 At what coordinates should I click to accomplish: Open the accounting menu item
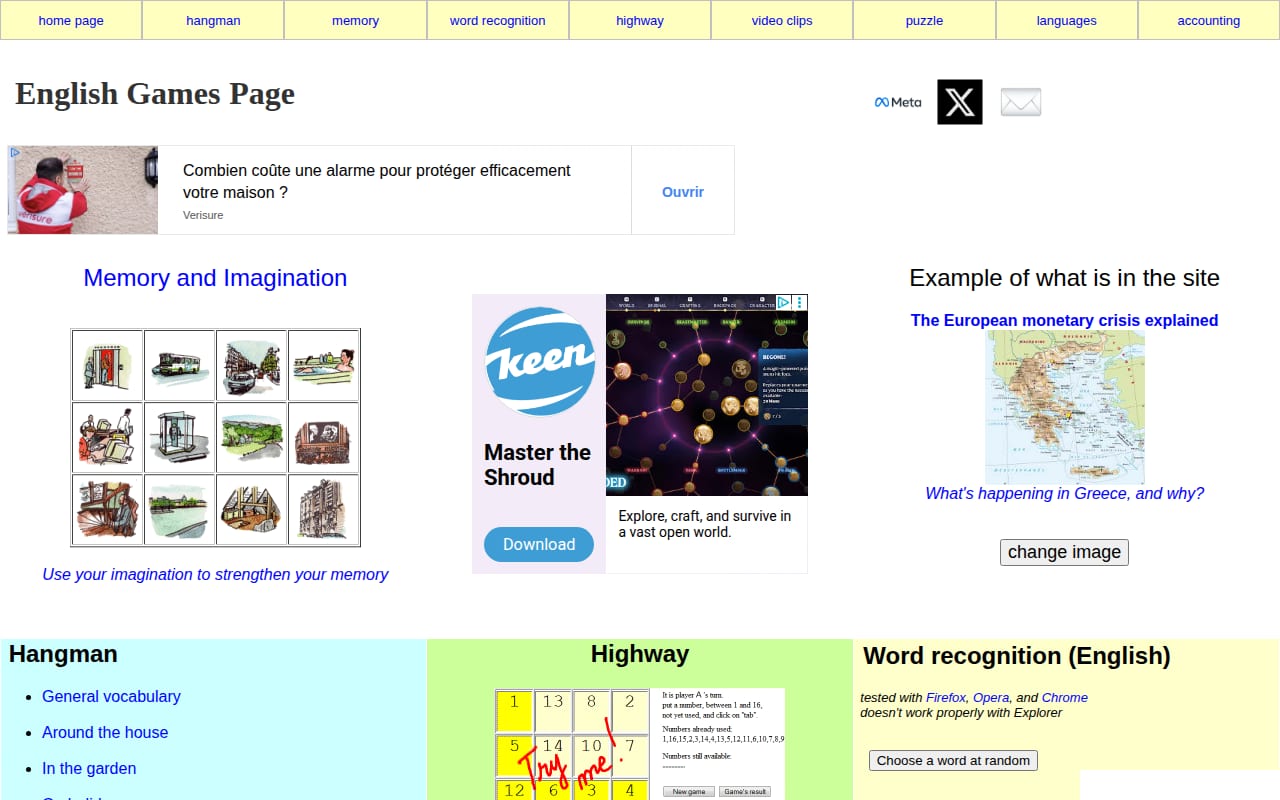coord(1209,20)
